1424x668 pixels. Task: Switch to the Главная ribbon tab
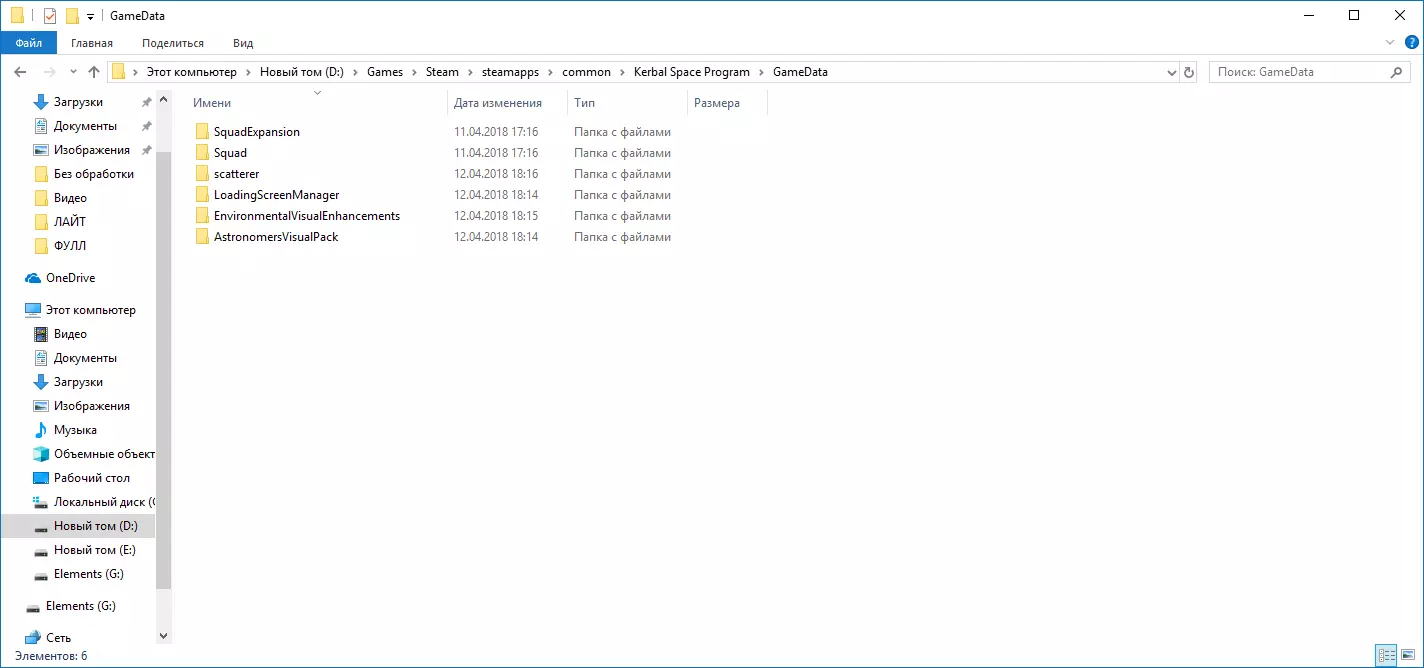coord(92,43)
